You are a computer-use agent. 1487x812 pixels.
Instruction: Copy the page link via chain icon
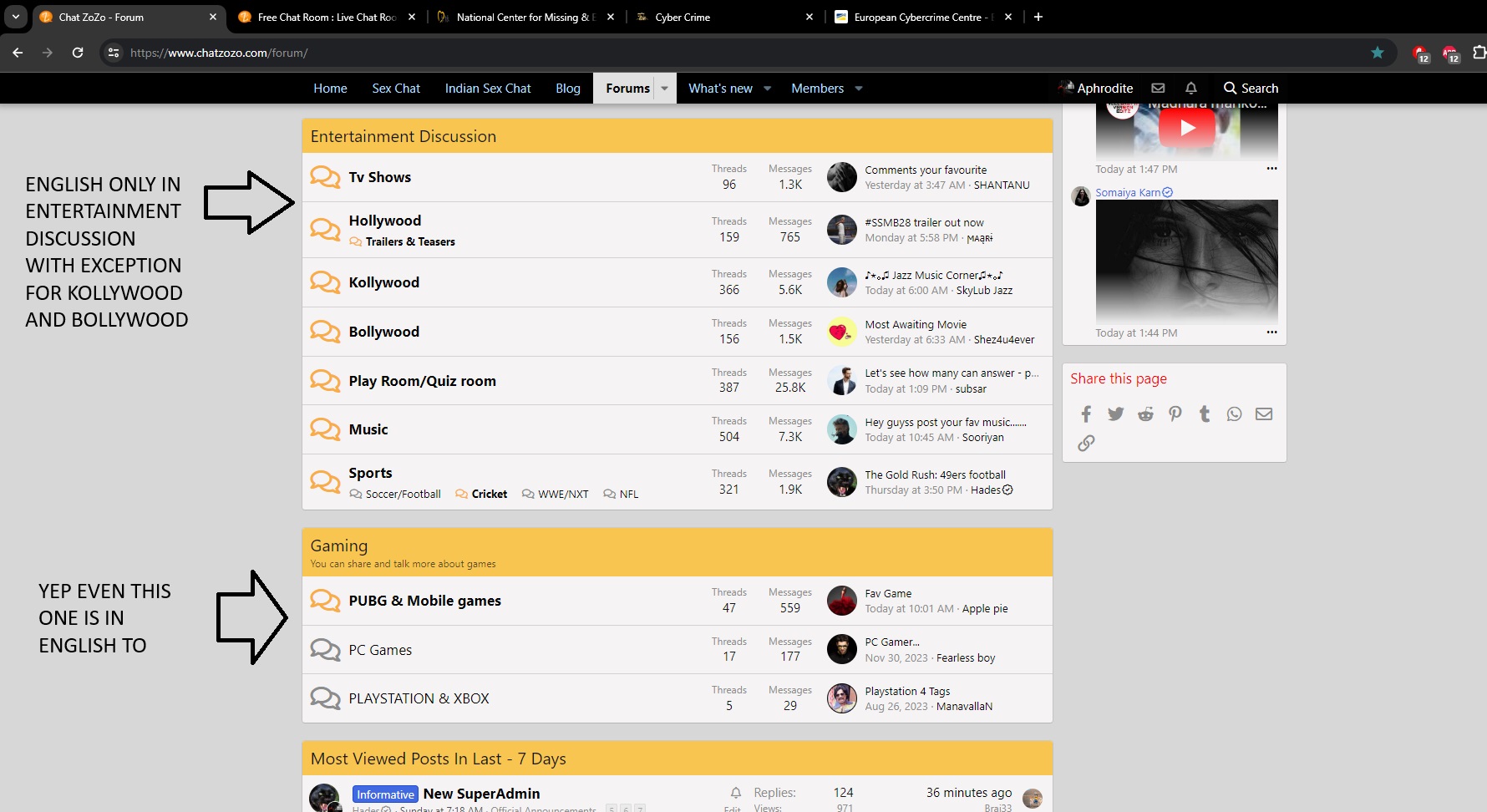1086,443
